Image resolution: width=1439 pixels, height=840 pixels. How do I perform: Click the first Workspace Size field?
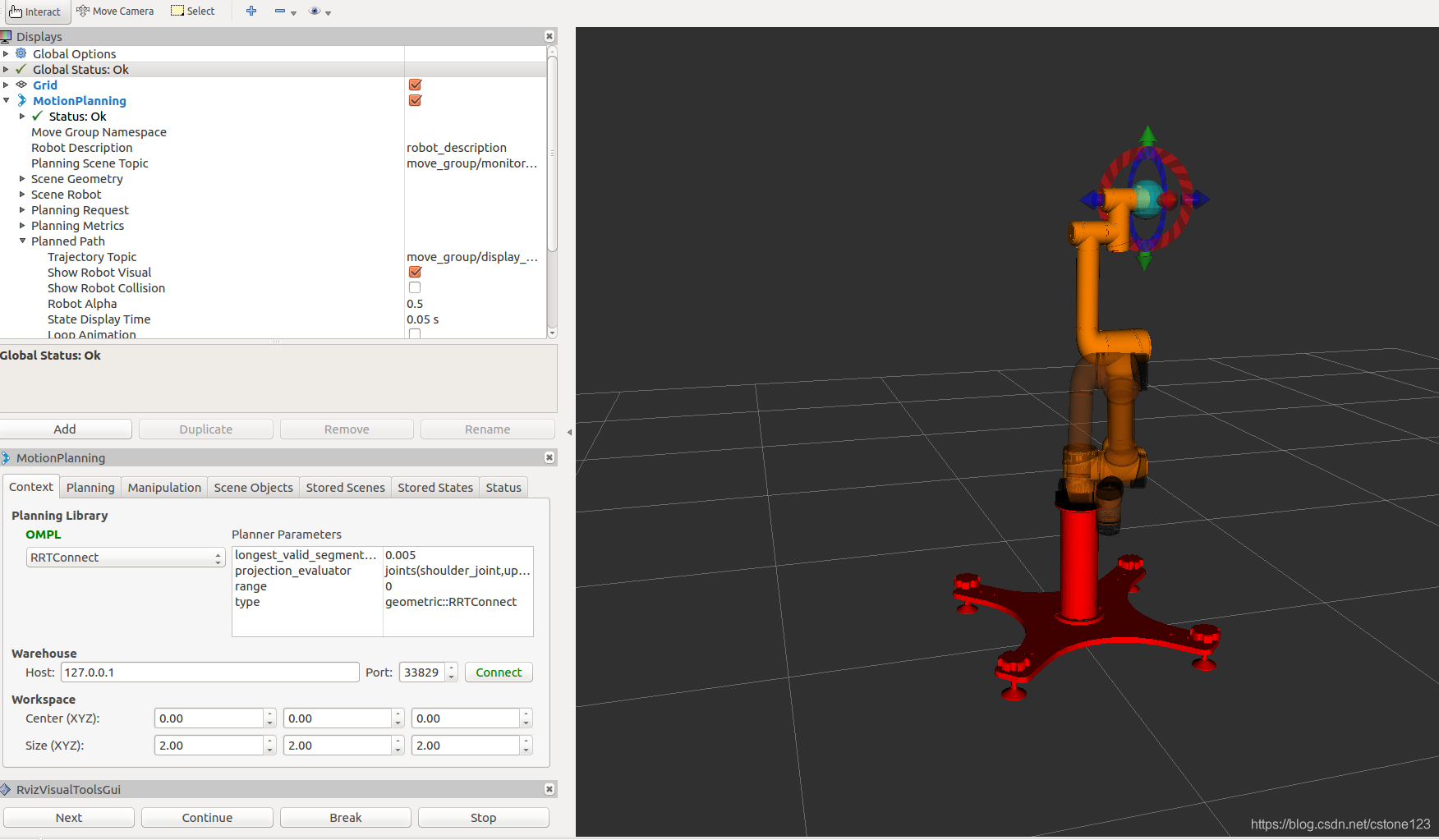tap(215, 745)
